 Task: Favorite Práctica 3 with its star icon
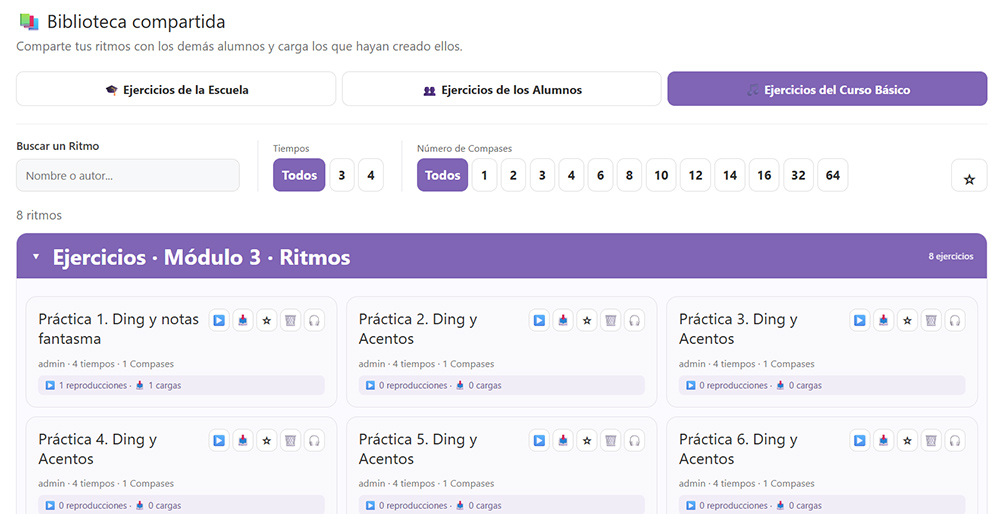(907, 320)
